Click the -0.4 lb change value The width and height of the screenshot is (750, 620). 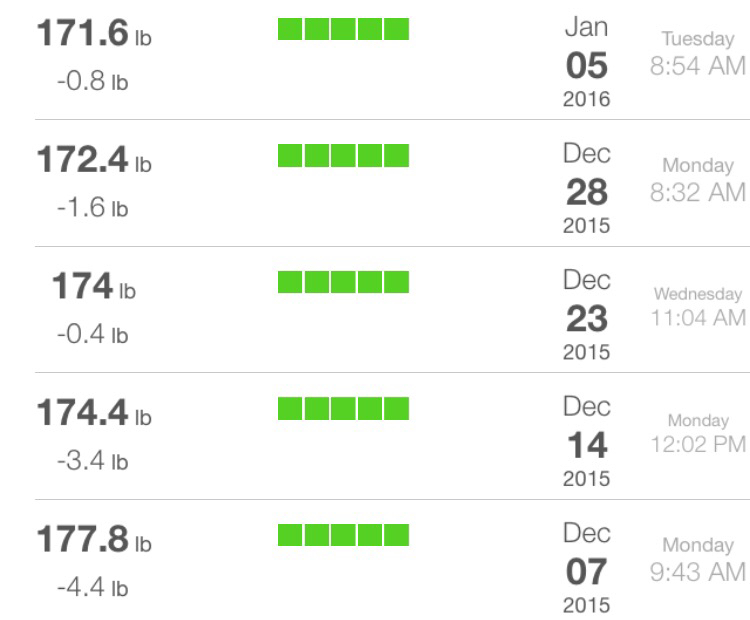(x=93, y=333)
